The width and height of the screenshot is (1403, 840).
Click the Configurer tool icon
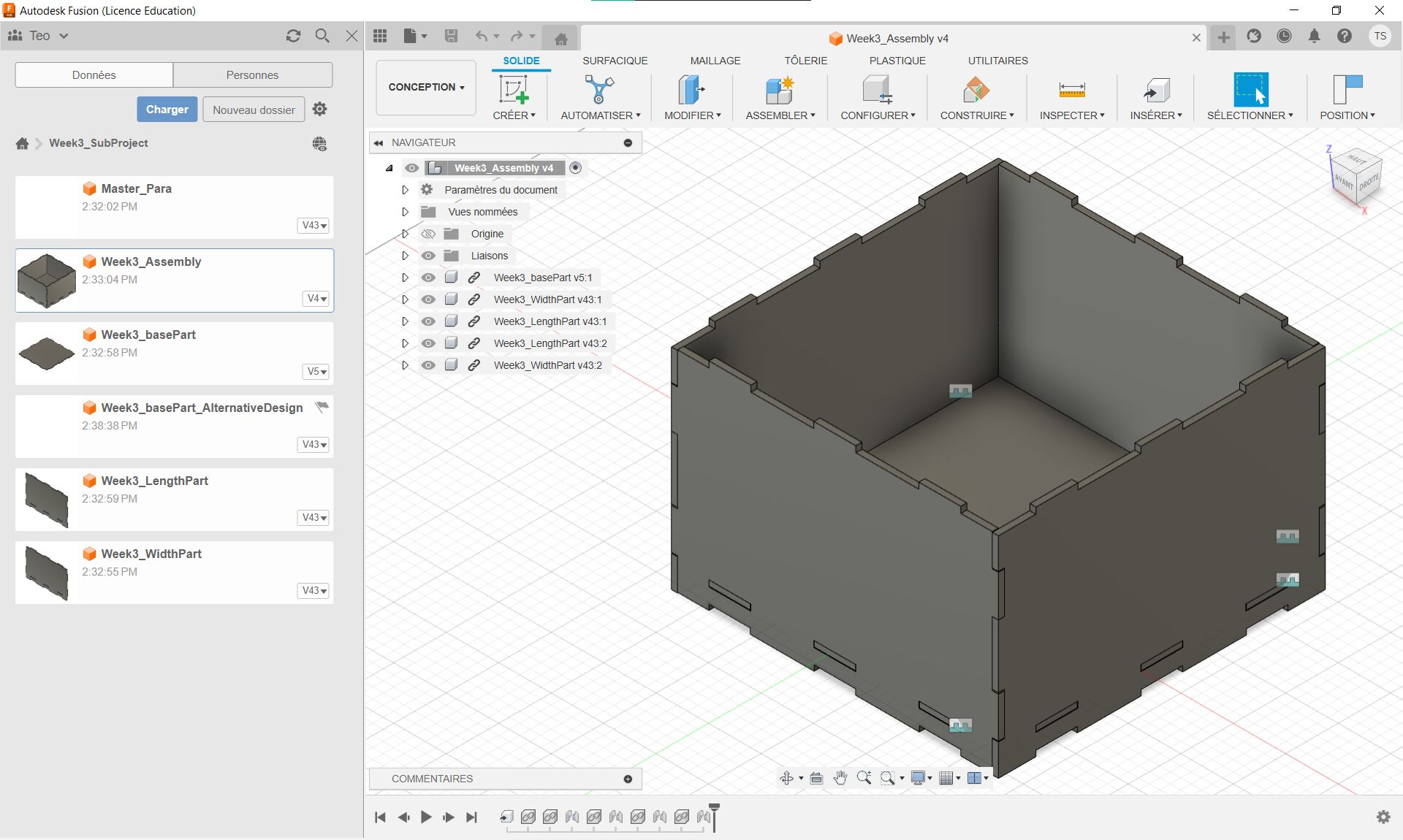(x=877, y=90)
